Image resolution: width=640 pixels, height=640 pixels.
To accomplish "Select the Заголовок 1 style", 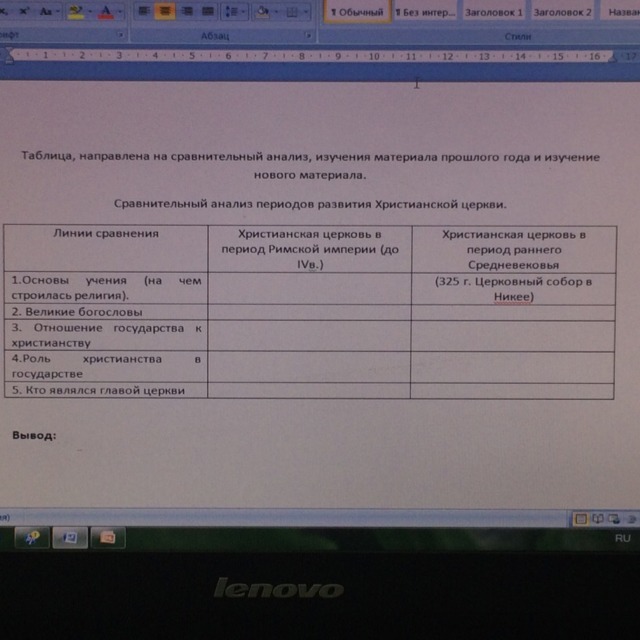I will (x=493, y=12).
